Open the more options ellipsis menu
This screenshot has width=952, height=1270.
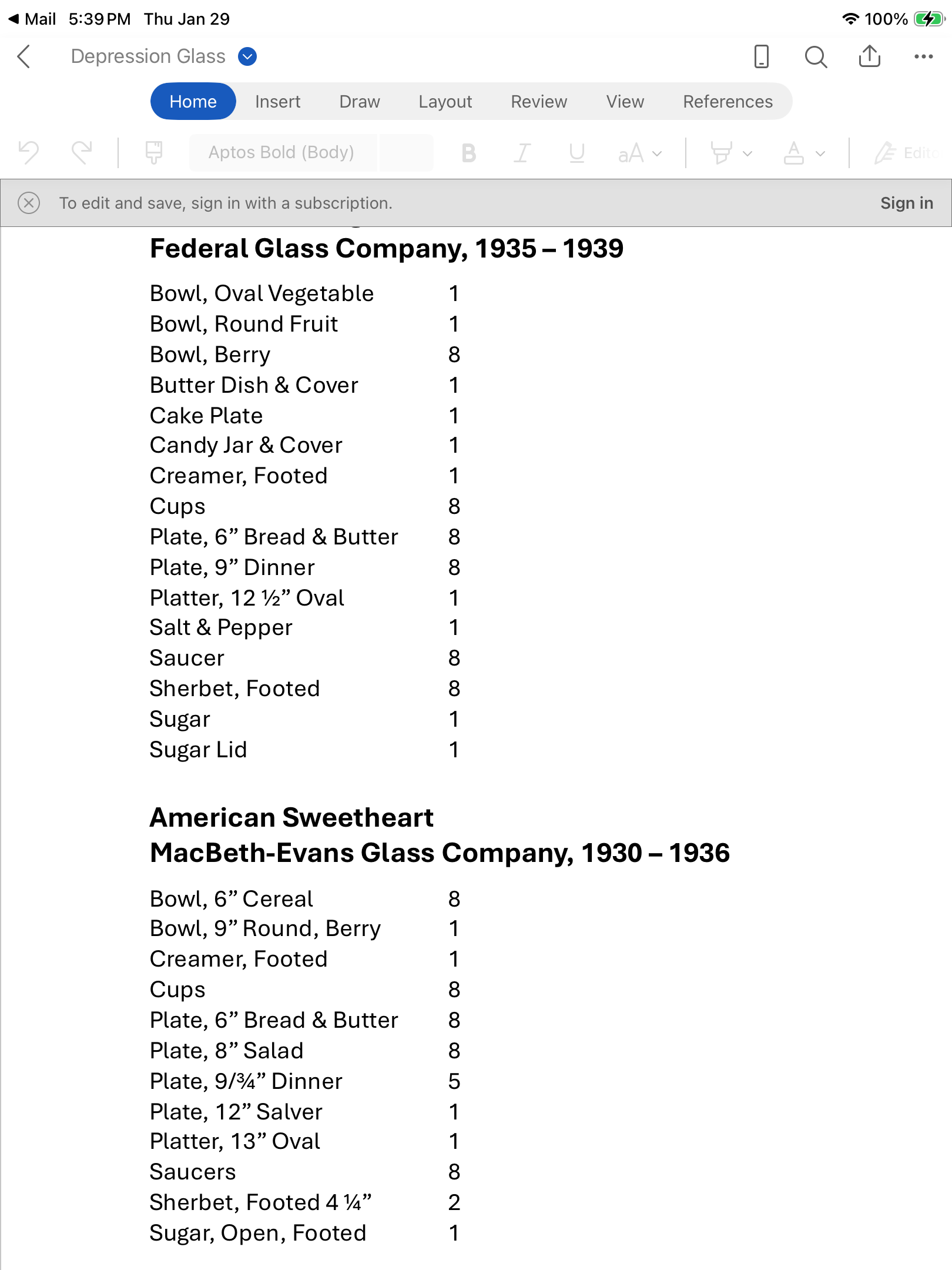pos(923,56)
